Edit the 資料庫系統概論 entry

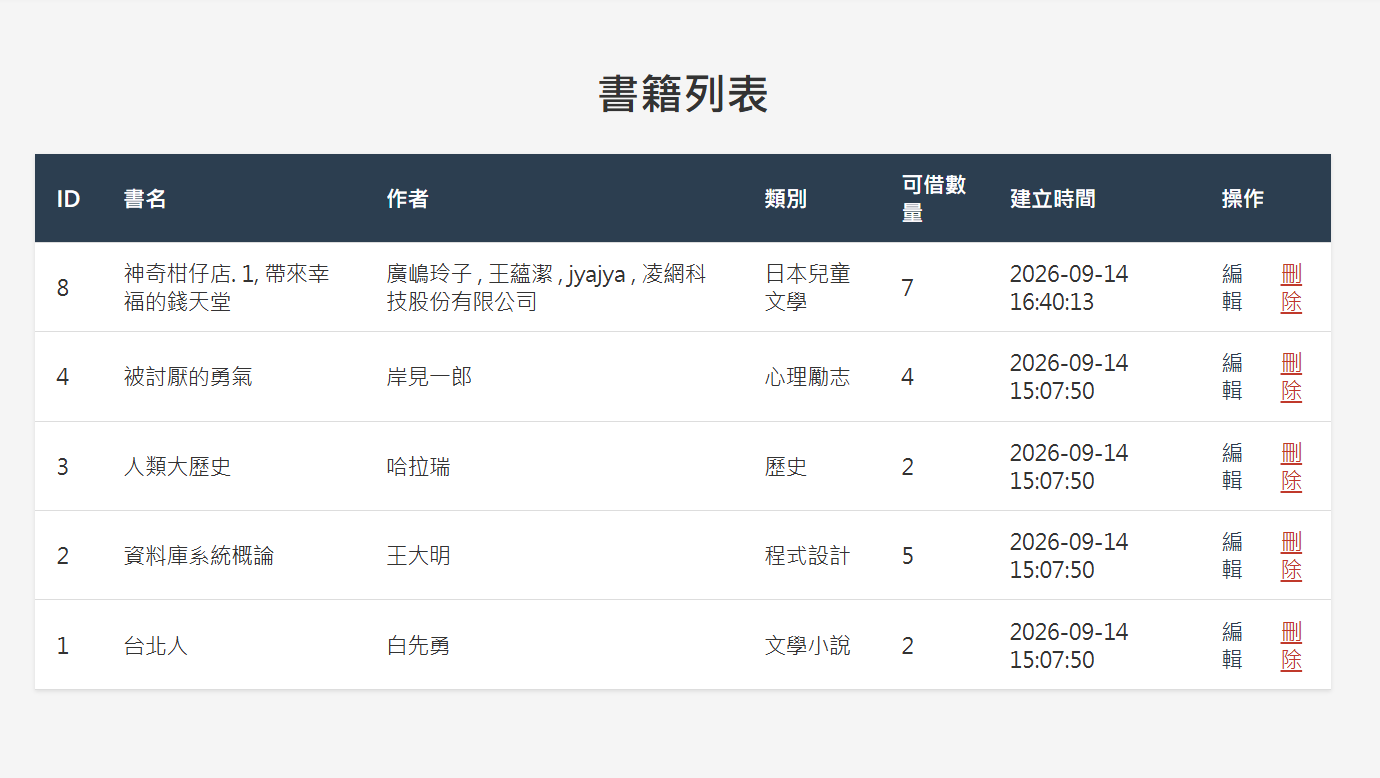click(x=1232, y=556)
